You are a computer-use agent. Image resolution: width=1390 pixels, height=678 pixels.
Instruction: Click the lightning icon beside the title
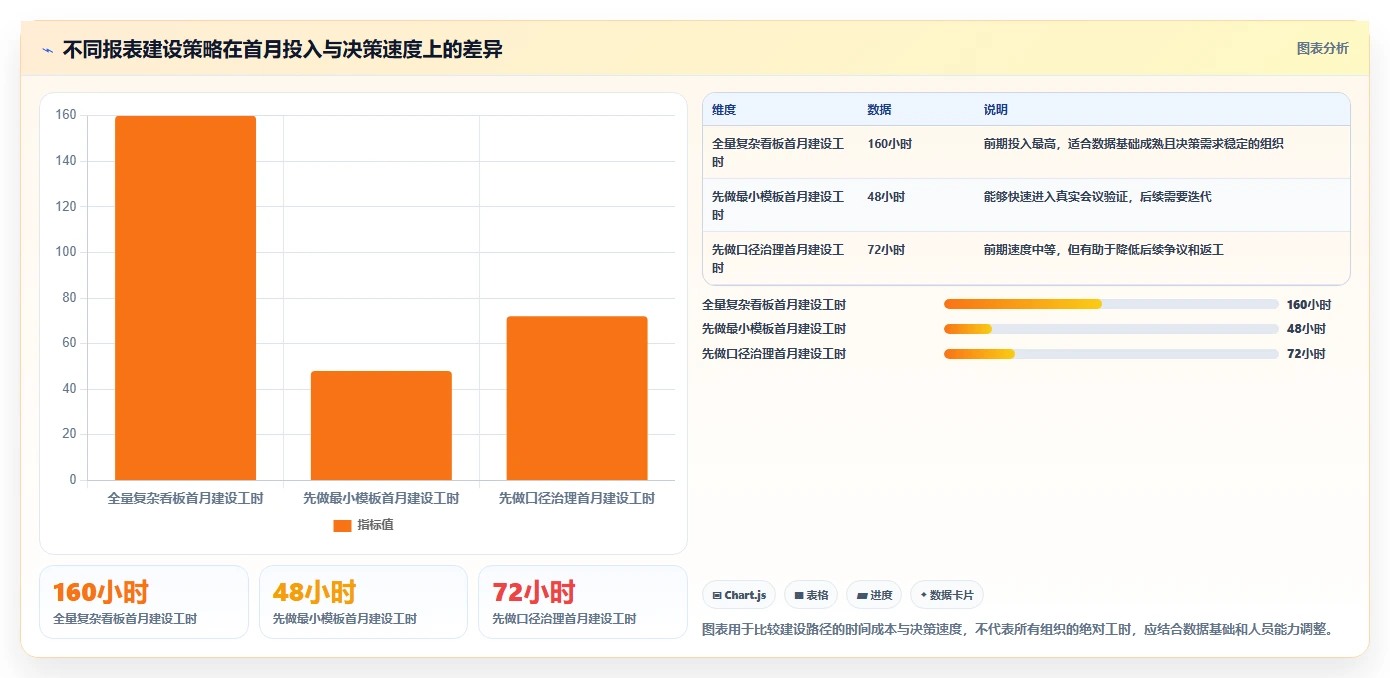[x=47, y=50]
